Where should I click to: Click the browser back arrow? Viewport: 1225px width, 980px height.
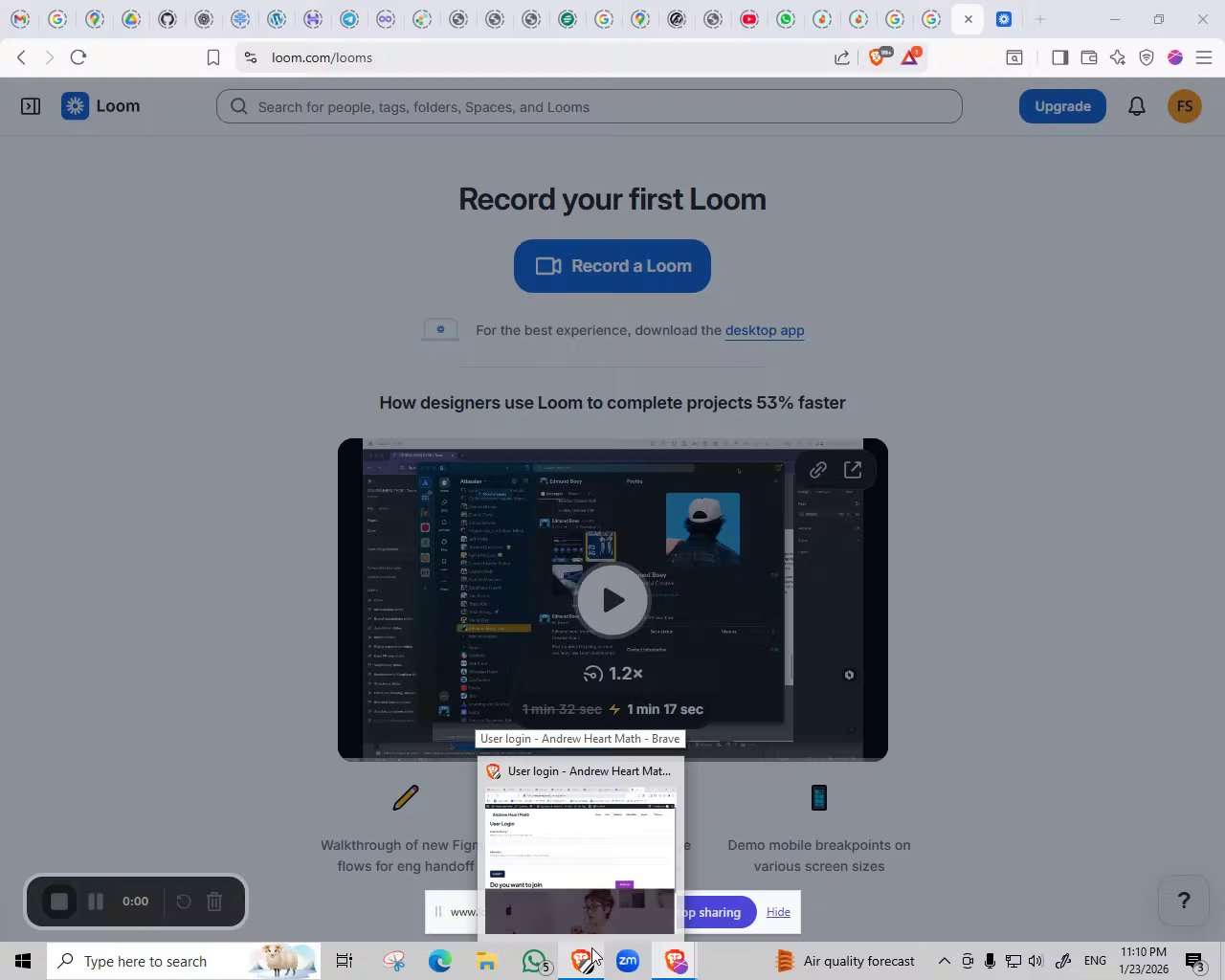click(x=21, y=57)
